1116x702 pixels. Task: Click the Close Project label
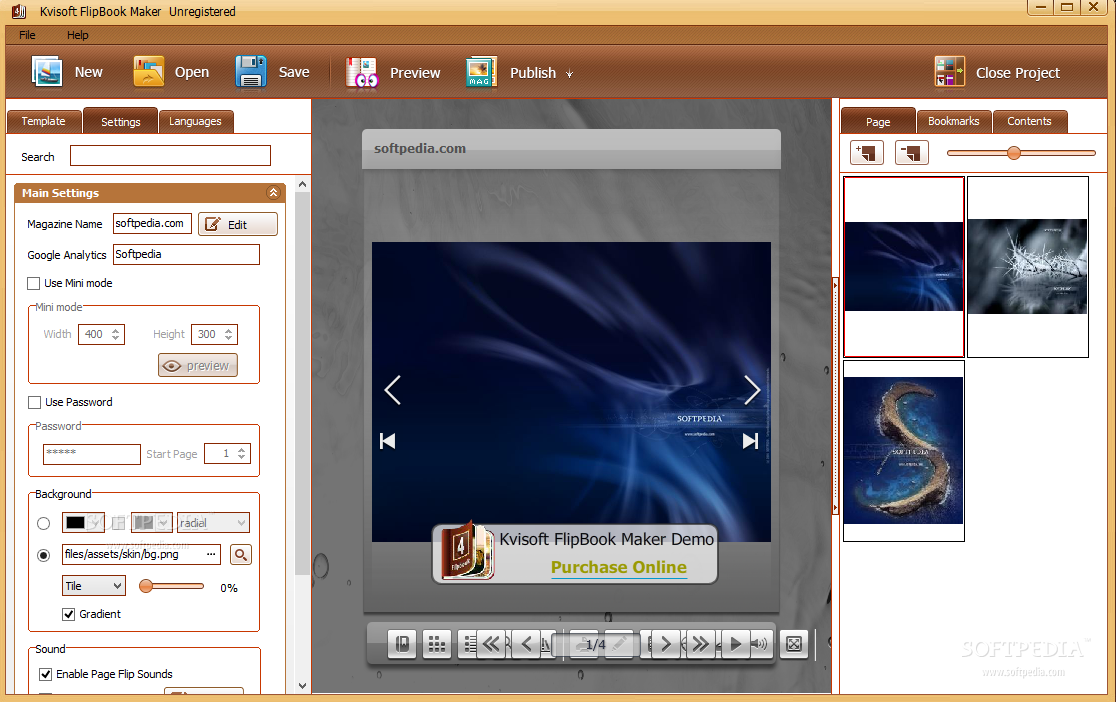tap(1018, 73)
